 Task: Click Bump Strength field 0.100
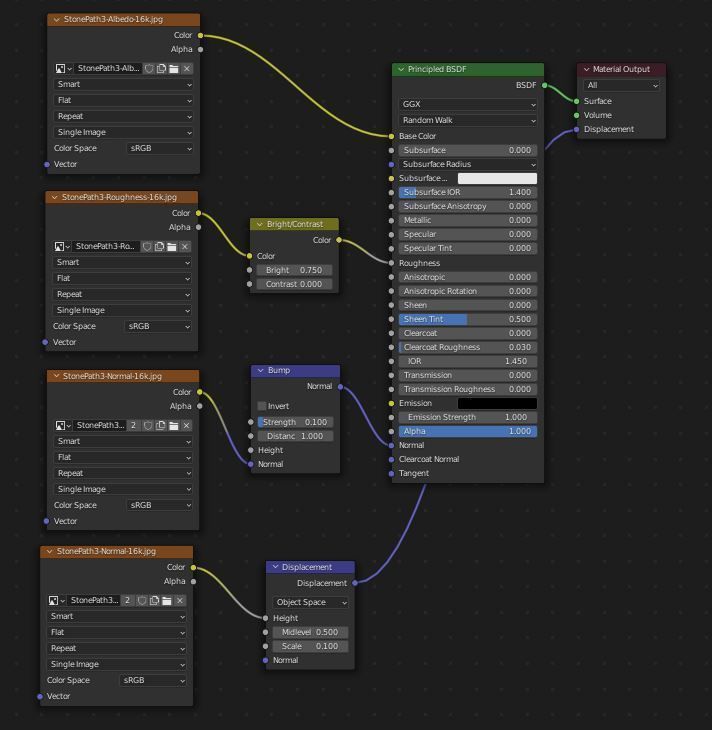click(x=295, y=422)
